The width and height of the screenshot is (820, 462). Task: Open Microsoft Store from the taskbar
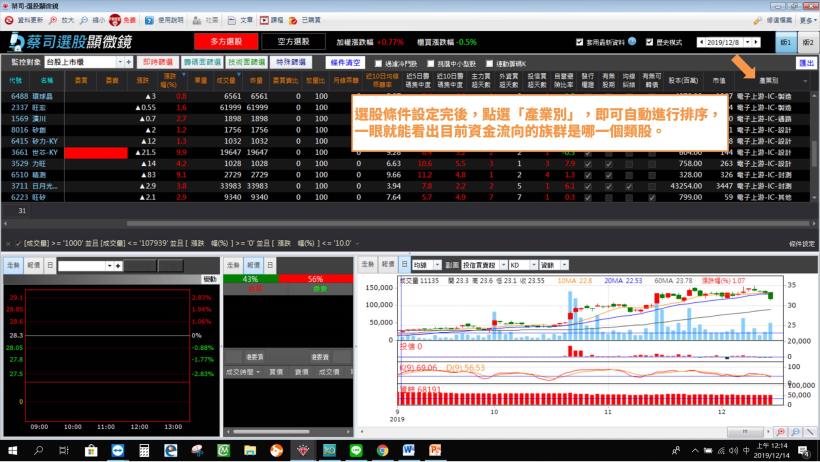click(x=91, y=450)
